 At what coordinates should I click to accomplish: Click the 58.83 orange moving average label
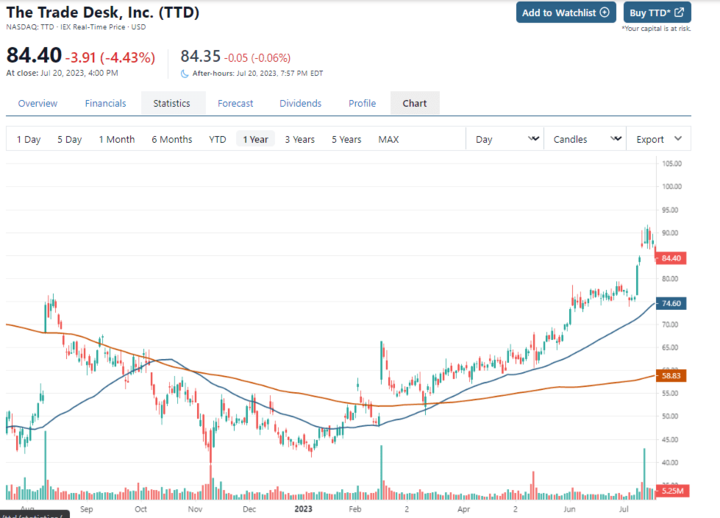pos(671,376)
